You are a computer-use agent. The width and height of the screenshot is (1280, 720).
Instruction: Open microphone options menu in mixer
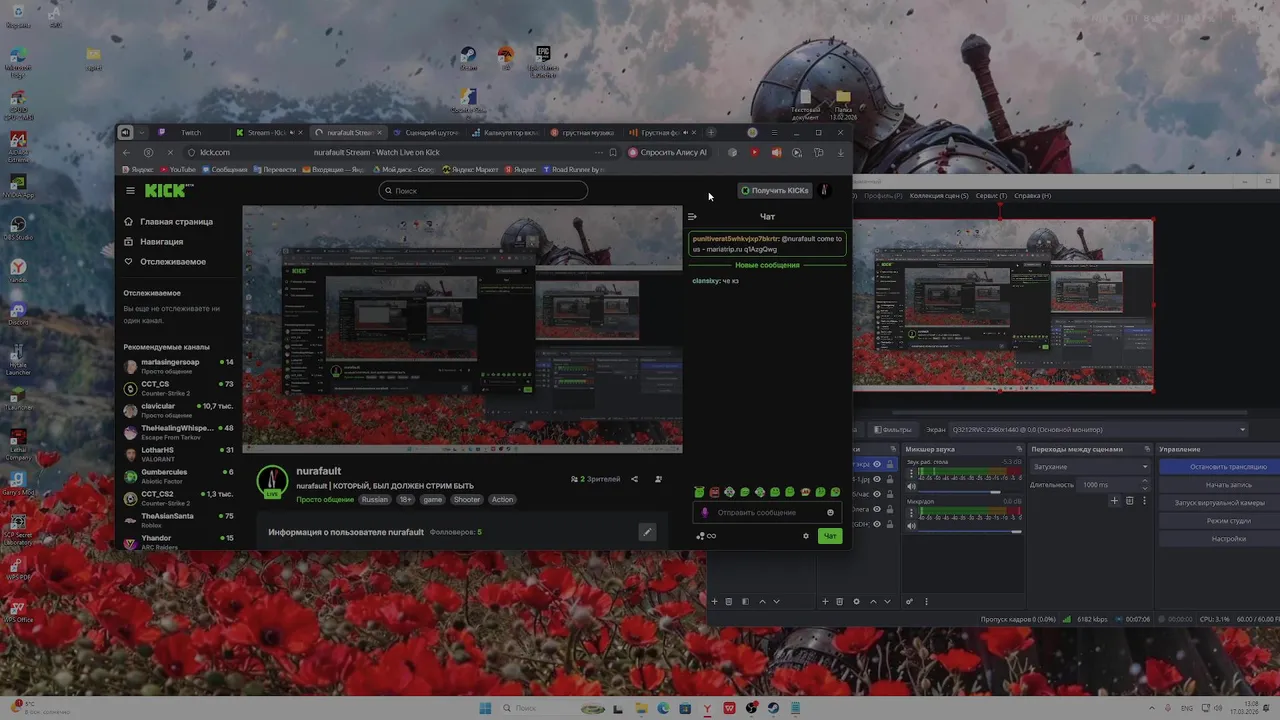(911, 513)
